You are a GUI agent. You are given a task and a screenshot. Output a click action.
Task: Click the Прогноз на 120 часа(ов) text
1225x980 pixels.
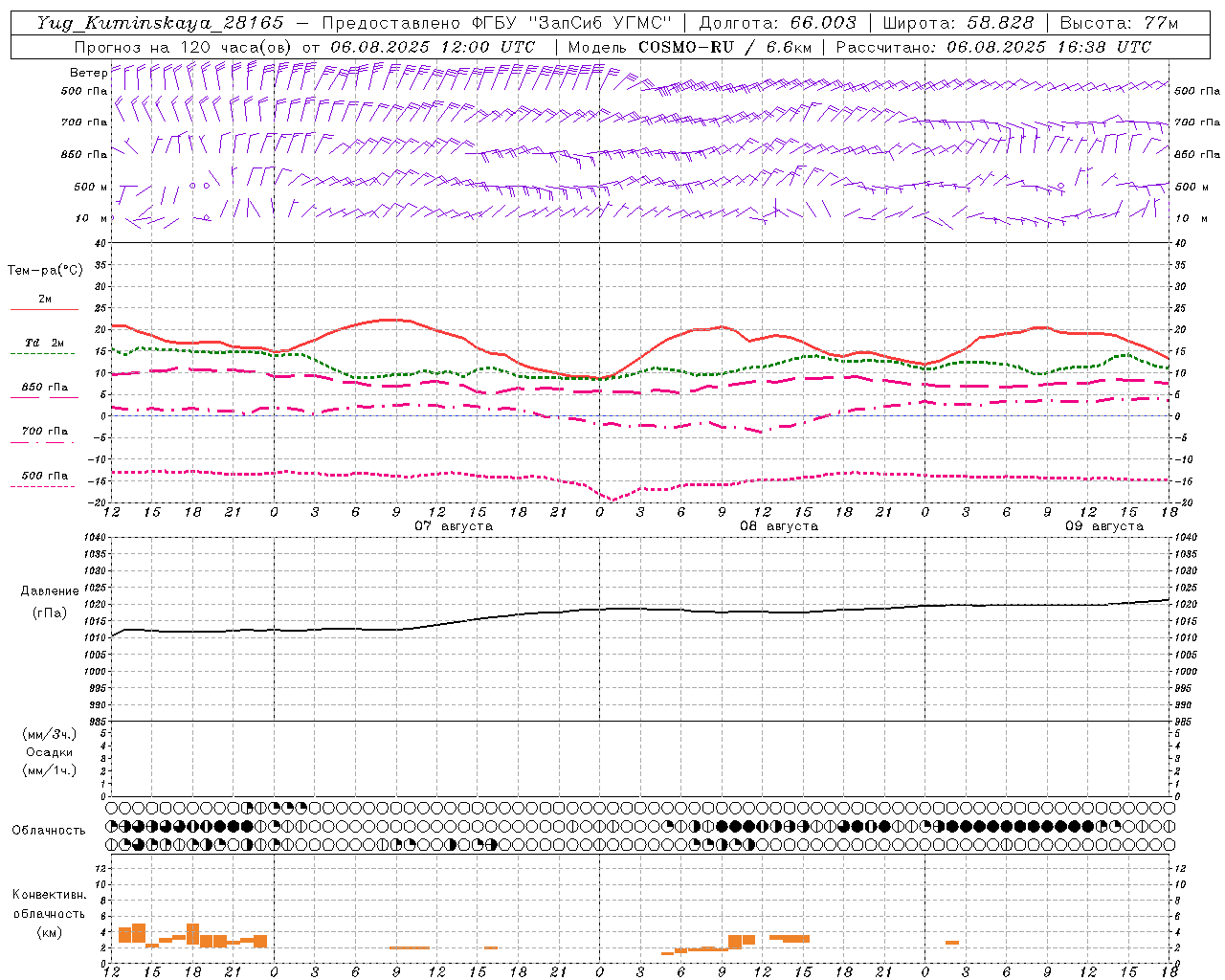tap(184, 47)
